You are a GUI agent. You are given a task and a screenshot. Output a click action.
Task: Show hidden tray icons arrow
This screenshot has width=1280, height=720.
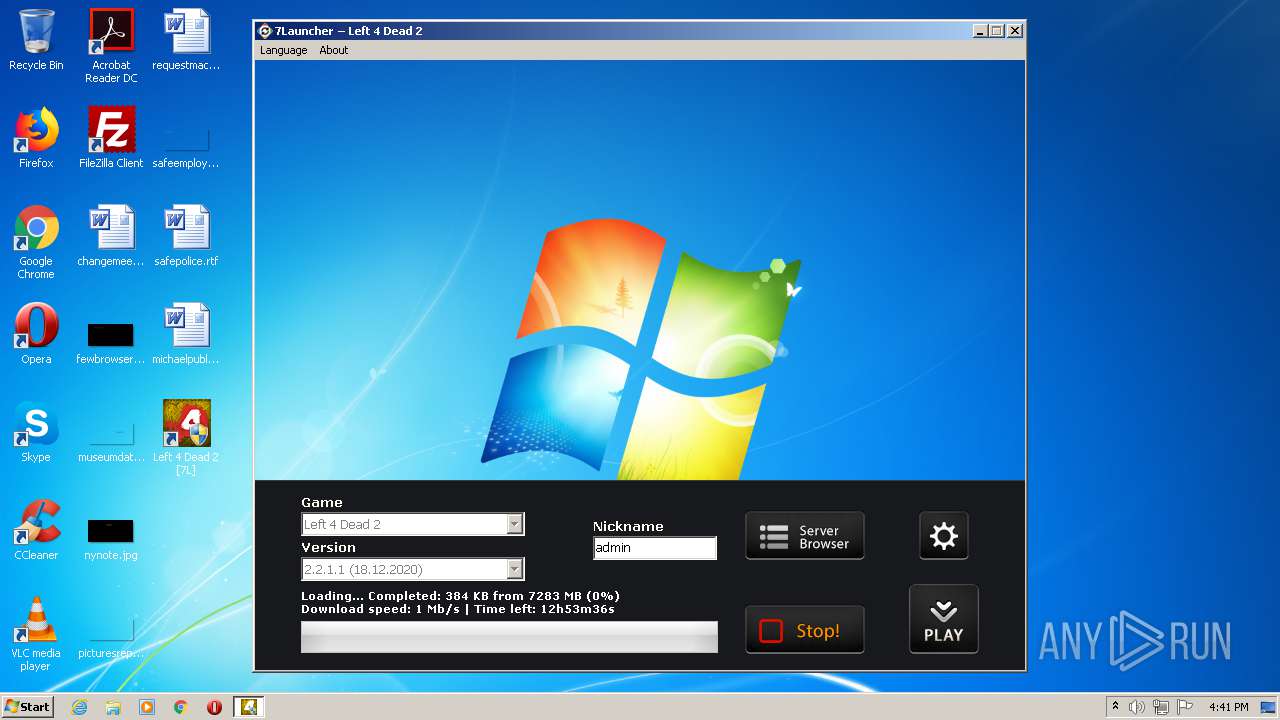click(x=1115, y=707)
